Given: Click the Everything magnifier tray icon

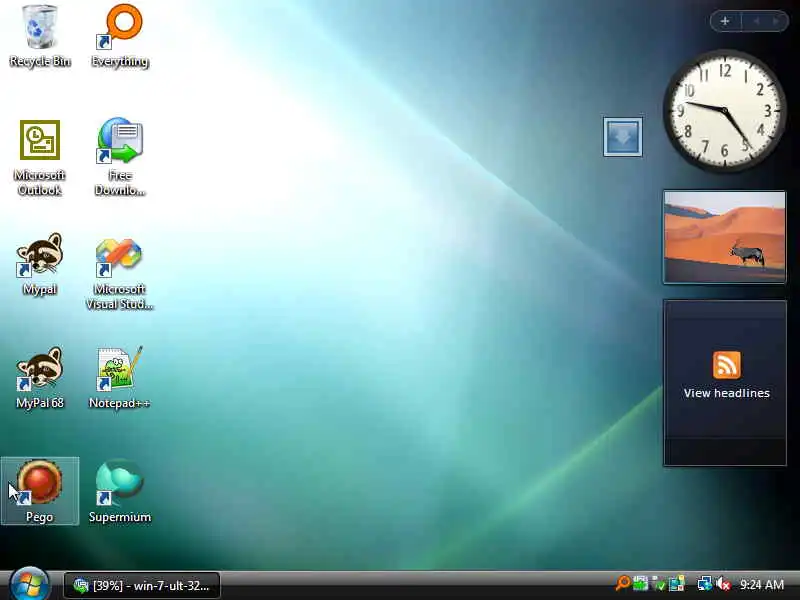Looking at the screenshot, I should (x=622, y=584).
